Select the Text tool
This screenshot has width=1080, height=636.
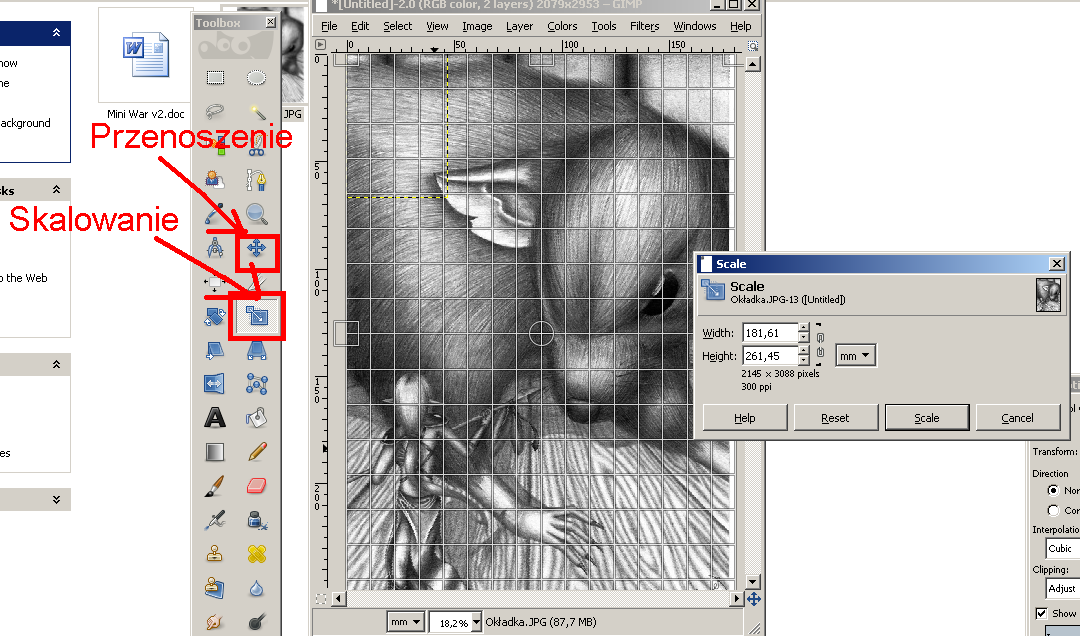[214, 417]
